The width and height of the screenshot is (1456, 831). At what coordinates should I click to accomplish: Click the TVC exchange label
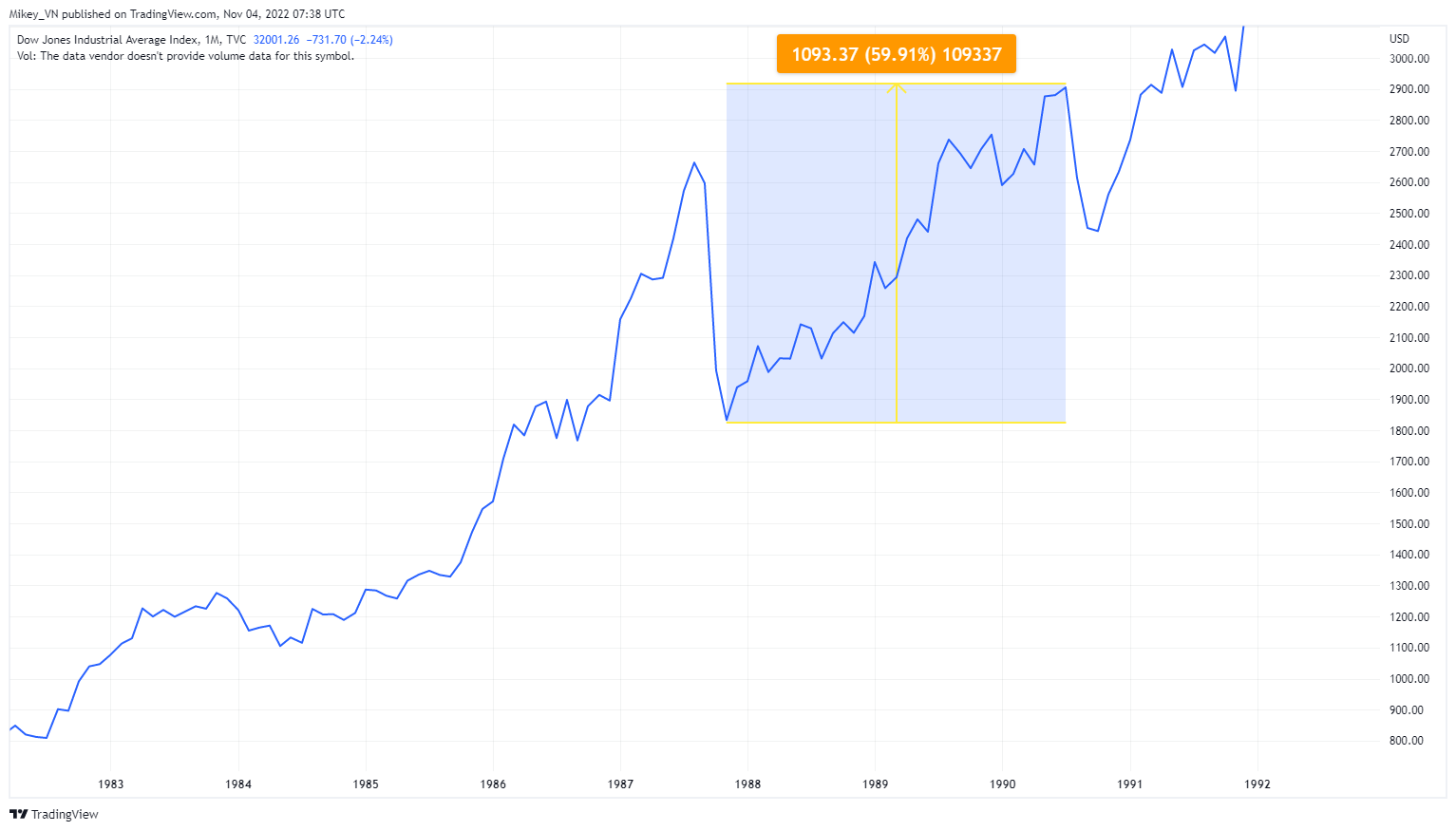[x=236, y=40]
